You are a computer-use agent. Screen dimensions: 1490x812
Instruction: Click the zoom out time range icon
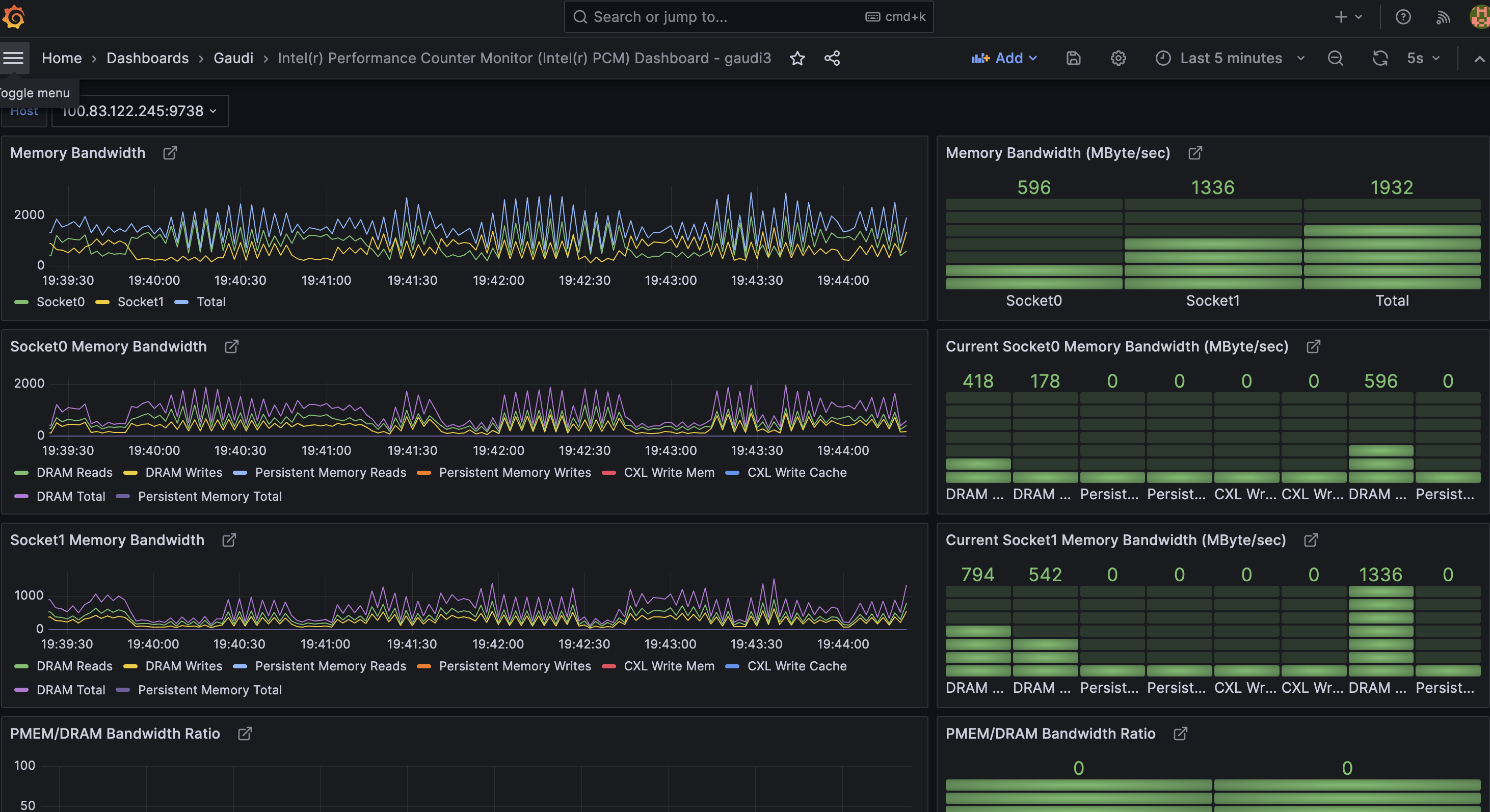(1336, 58)
